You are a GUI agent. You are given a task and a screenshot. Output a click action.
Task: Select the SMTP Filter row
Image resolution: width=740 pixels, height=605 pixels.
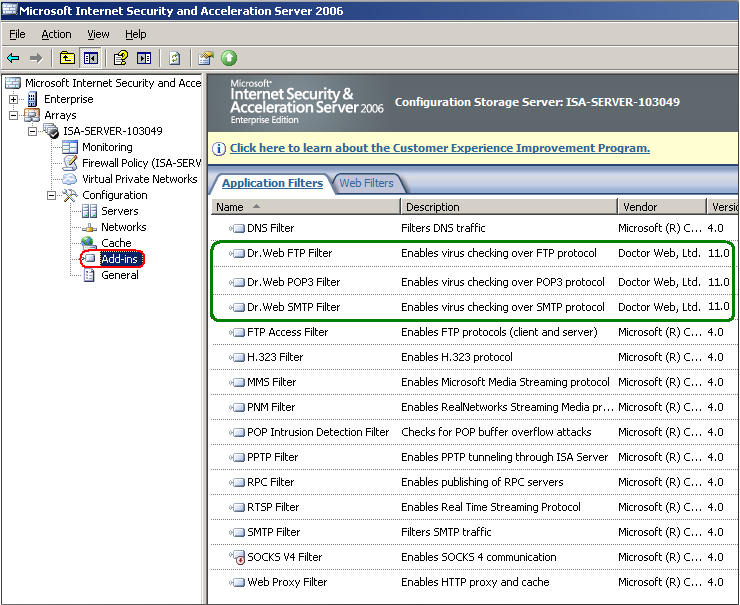474,532
